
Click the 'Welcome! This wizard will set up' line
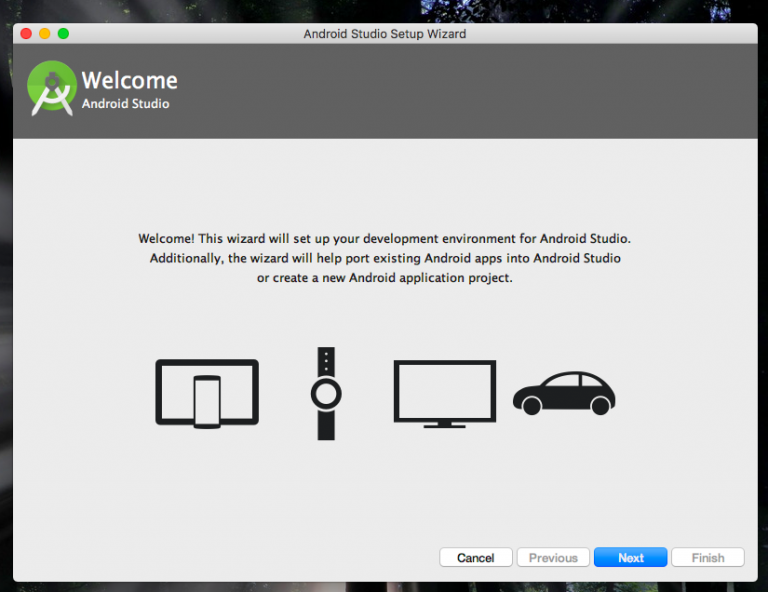point(384,238)
